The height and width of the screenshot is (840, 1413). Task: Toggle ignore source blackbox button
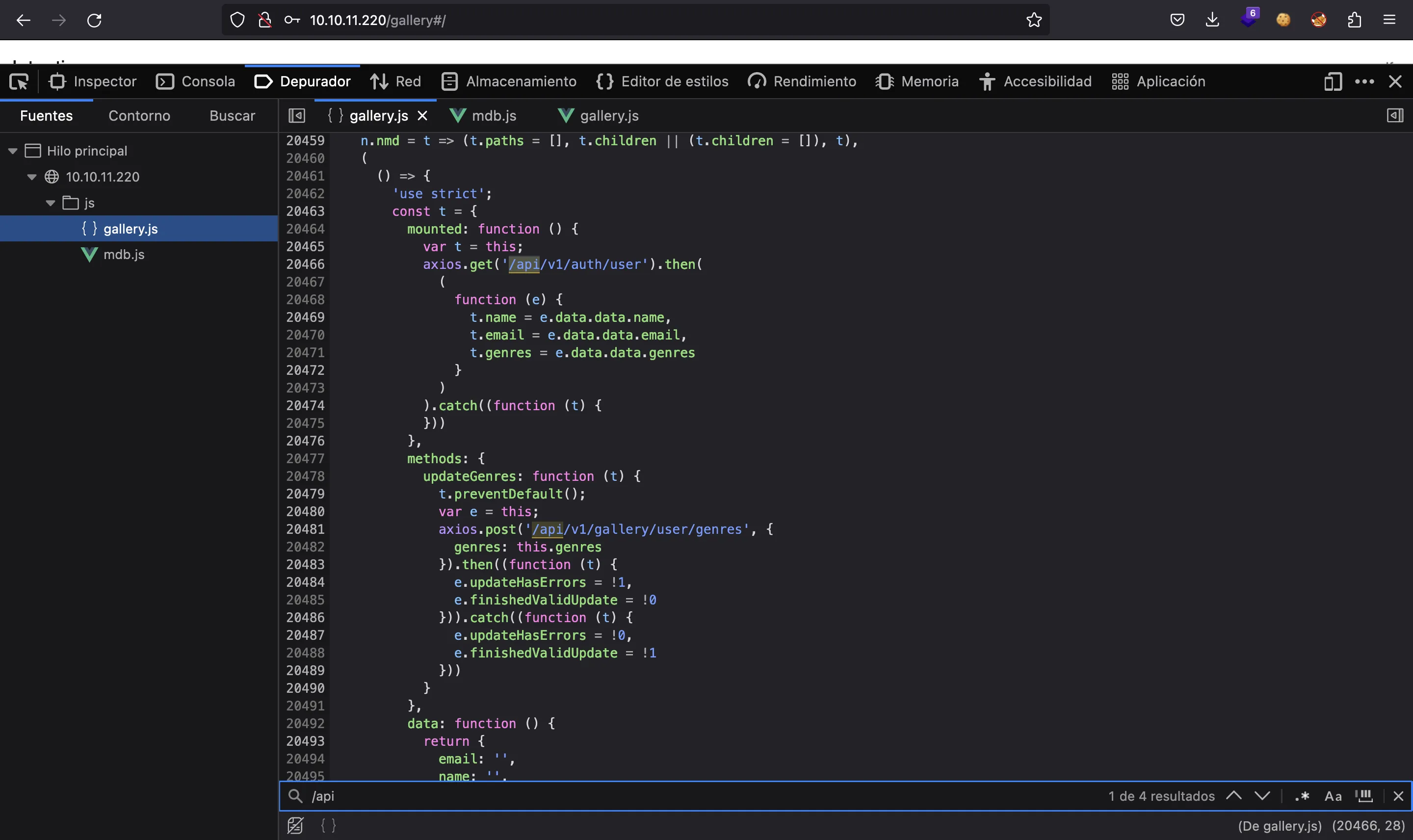[295, 826]
